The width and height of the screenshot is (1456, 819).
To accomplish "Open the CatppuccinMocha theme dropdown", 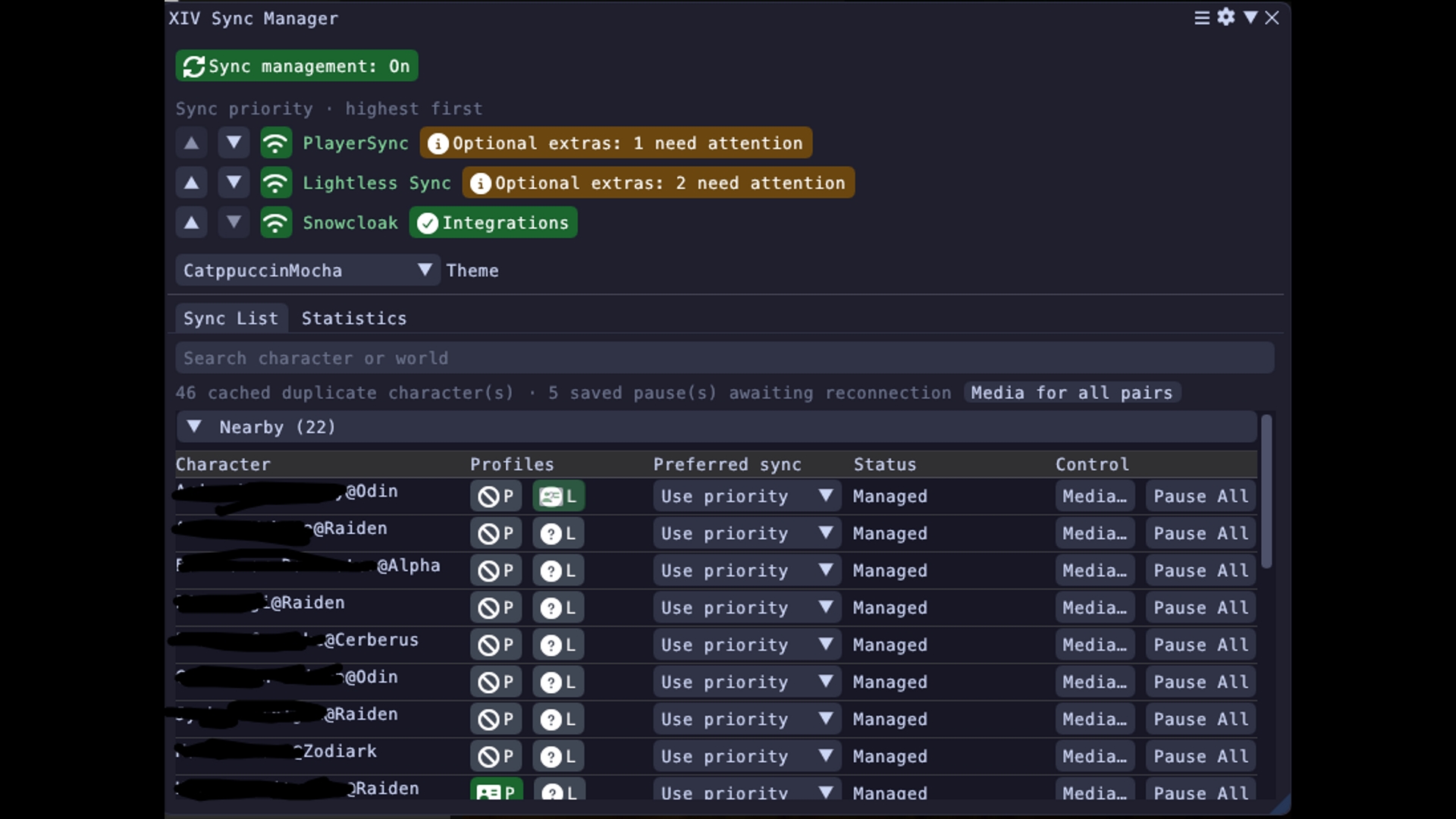I will [x=307, y=270].
